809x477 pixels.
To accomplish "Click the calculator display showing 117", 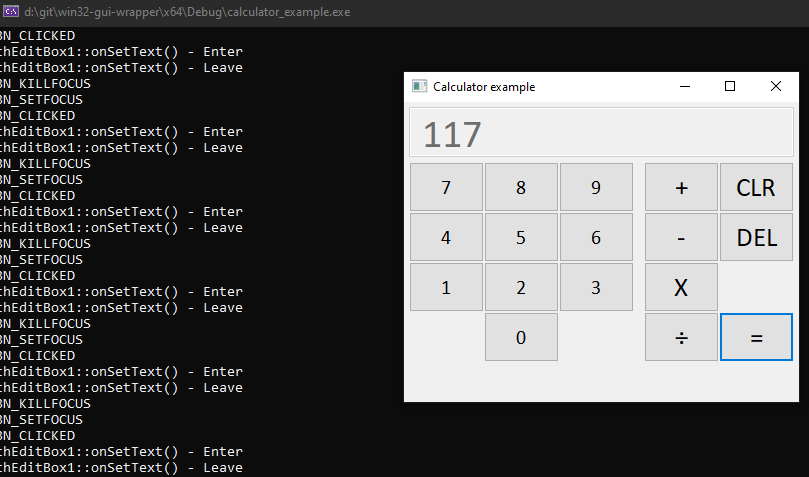I will tap(600, 133).
